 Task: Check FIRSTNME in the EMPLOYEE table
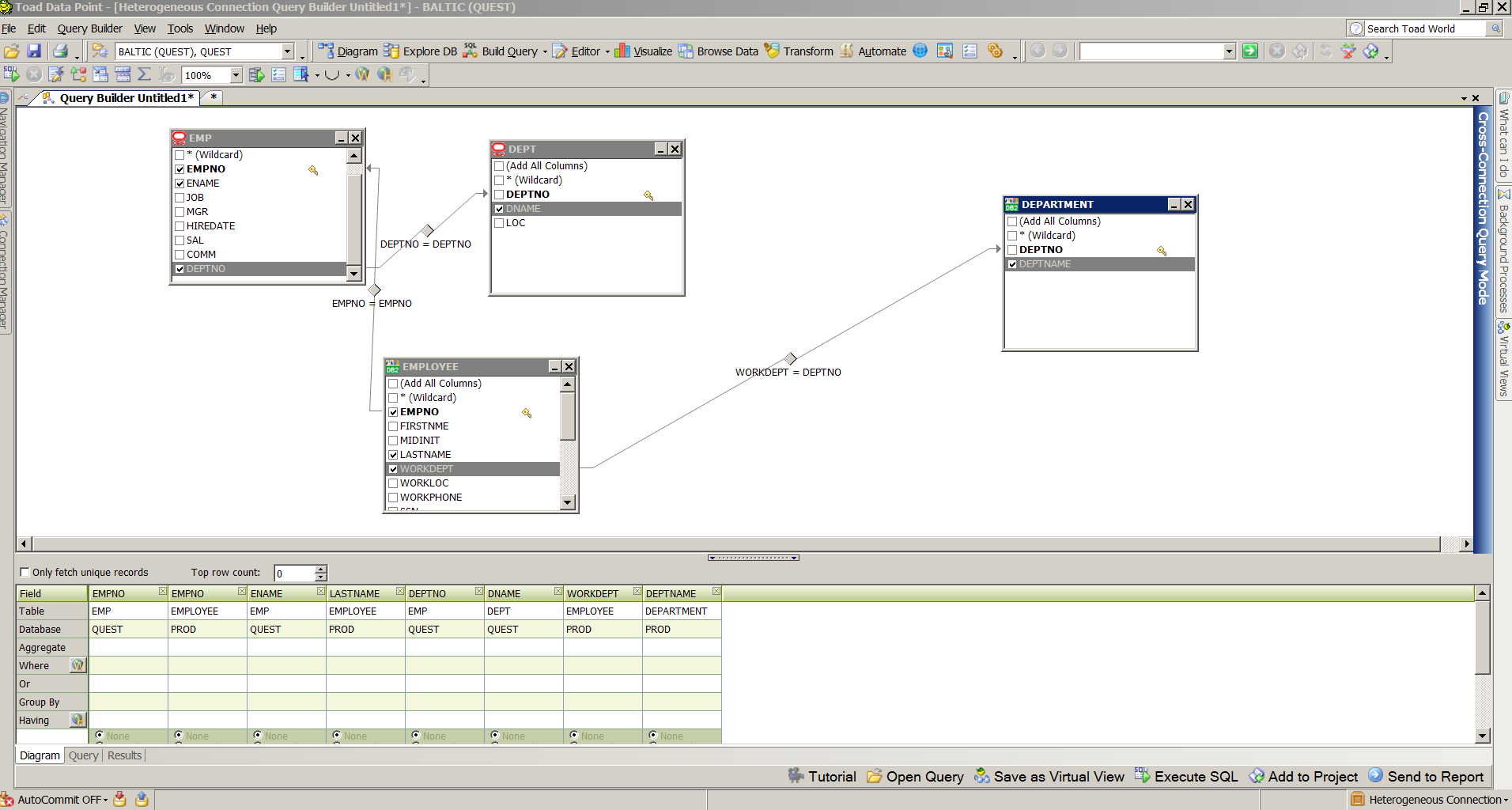coord(393,426)
